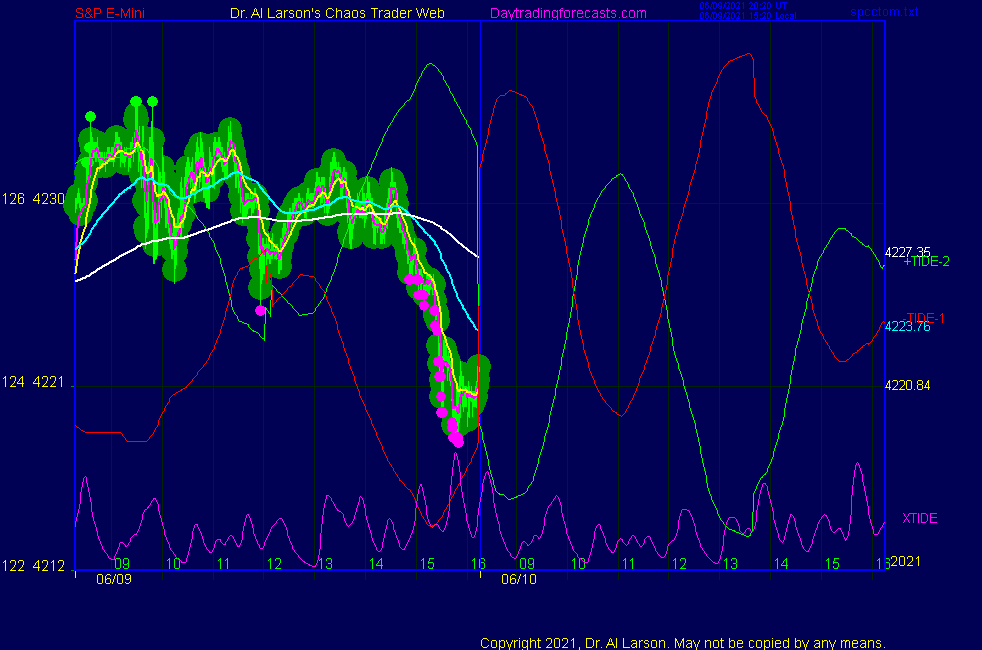Click the green +TIDE-2 legend label
This screenshot has height=650, width=982.
click(x=926, y=262)
